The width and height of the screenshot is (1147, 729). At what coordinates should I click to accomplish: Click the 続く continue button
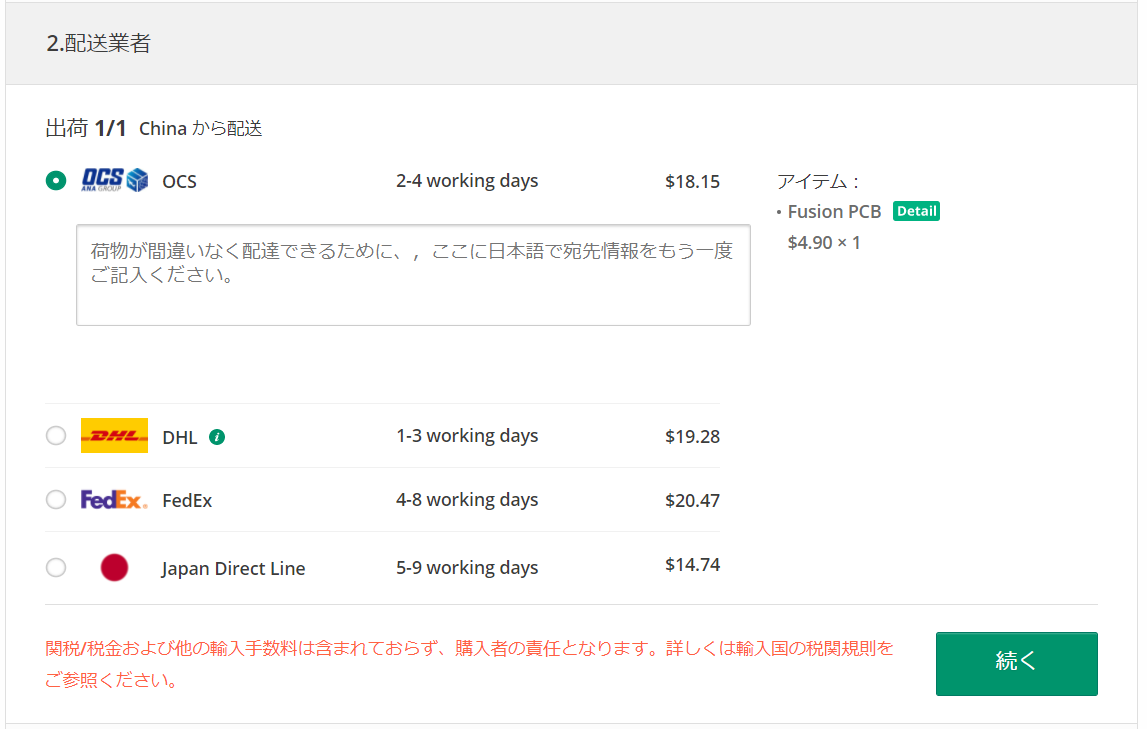pos(1016,663)
